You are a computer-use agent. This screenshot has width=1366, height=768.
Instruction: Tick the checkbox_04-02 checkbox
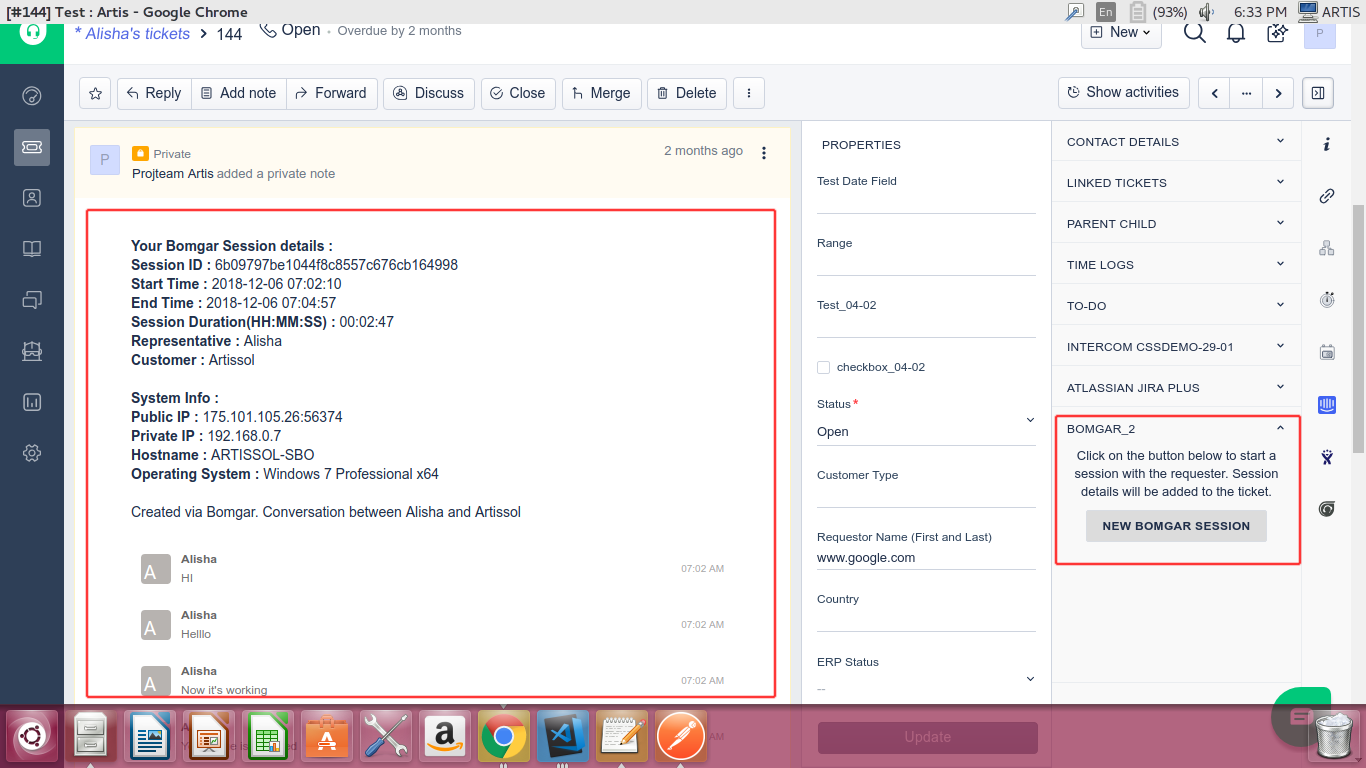[x=824, y=367]
